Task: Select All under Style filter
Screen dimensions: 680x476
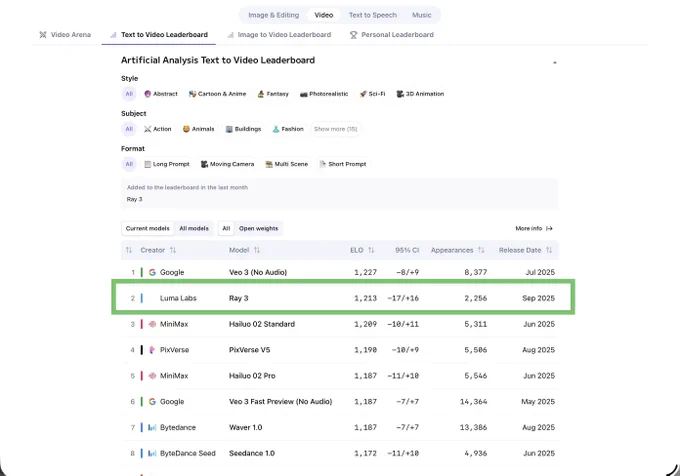Action: pyautogui.click(x=129, y=94)
